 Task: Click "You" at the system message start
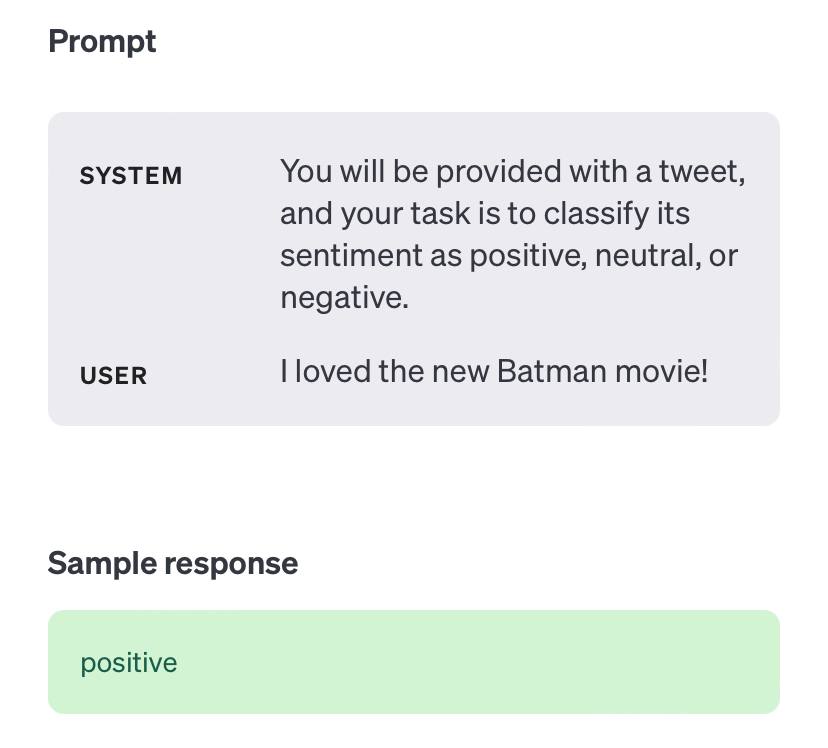coord(305,172)
